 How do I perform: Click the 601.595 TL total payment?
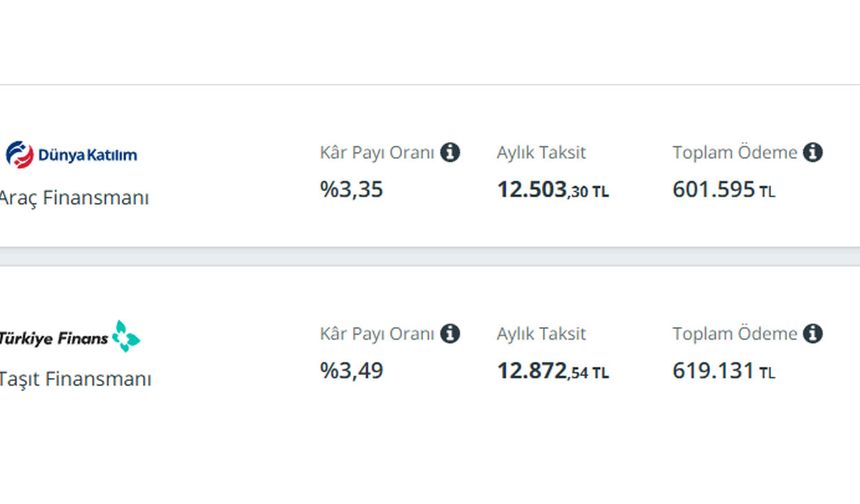pyautogui.click(x=724, y=190)
